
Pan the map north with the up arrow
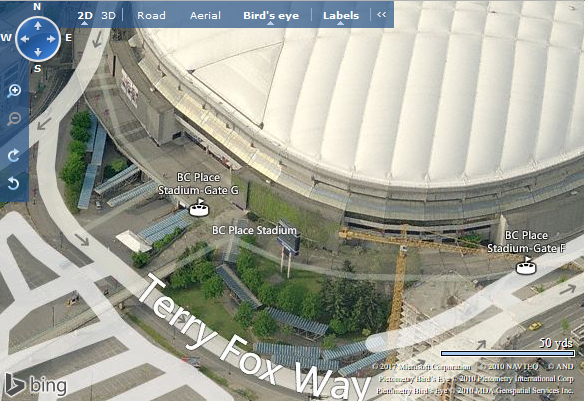tap(38, 26)
